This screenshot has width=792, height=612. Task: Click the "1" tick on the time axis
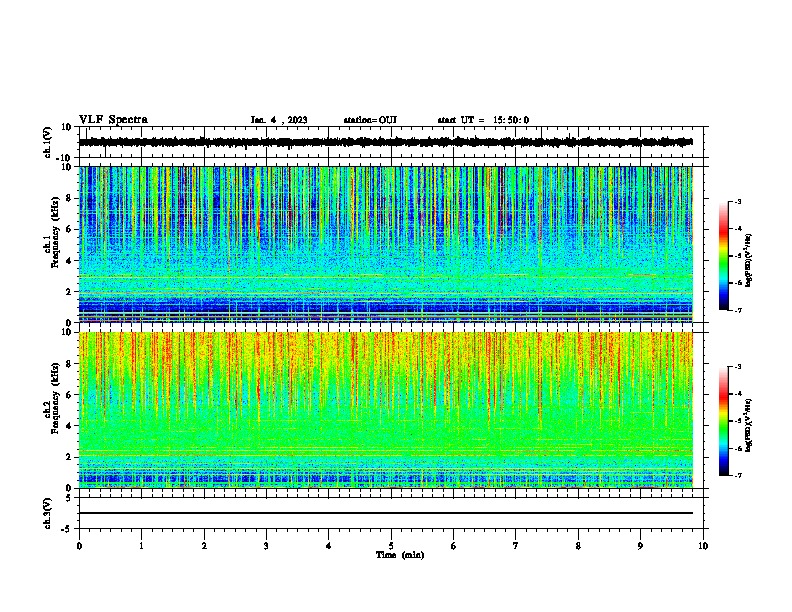pos(141,546)
